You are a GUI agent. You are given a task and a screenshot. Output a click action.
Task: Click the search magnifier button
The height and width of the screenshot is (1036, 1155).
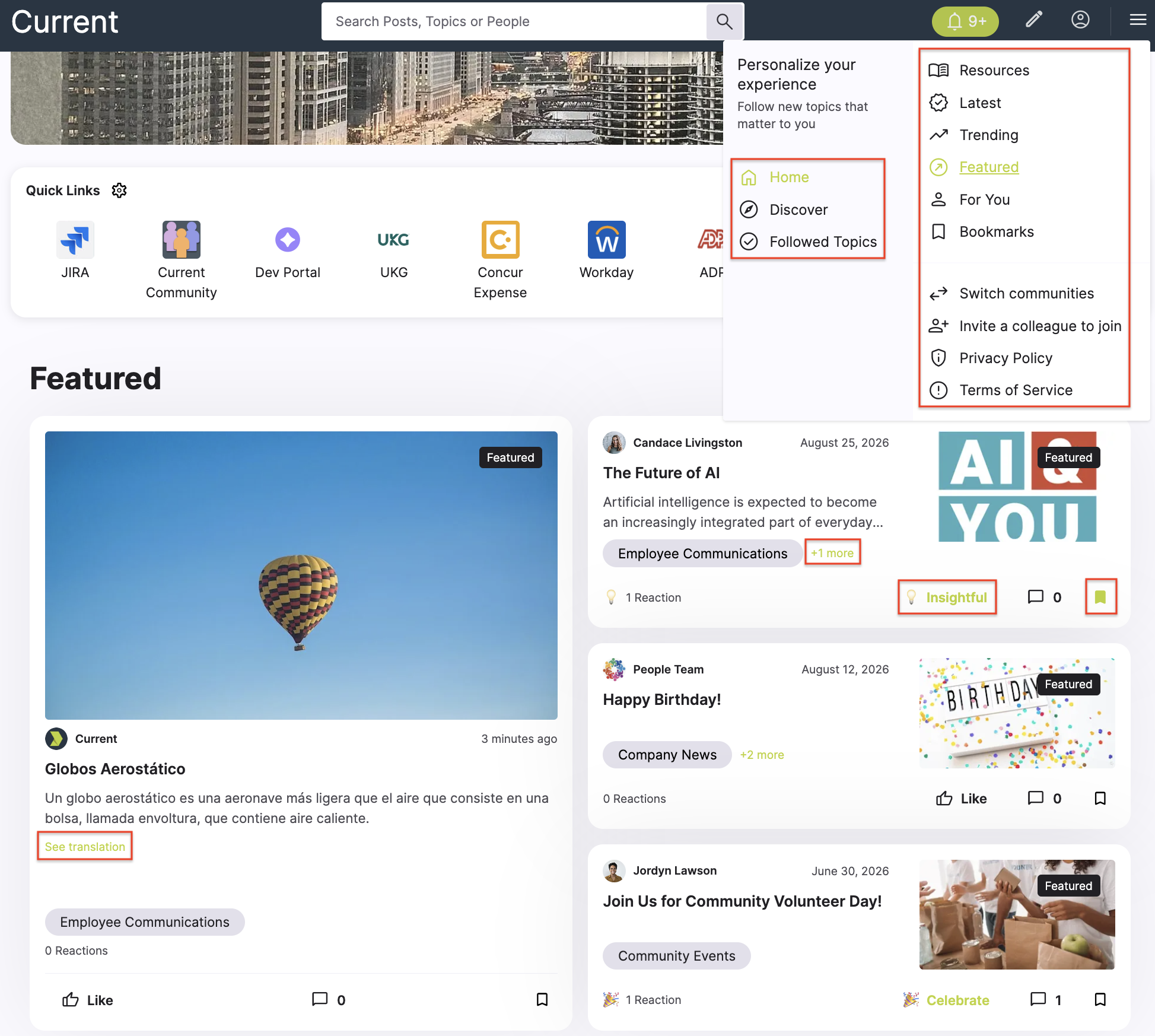[724, 21]
